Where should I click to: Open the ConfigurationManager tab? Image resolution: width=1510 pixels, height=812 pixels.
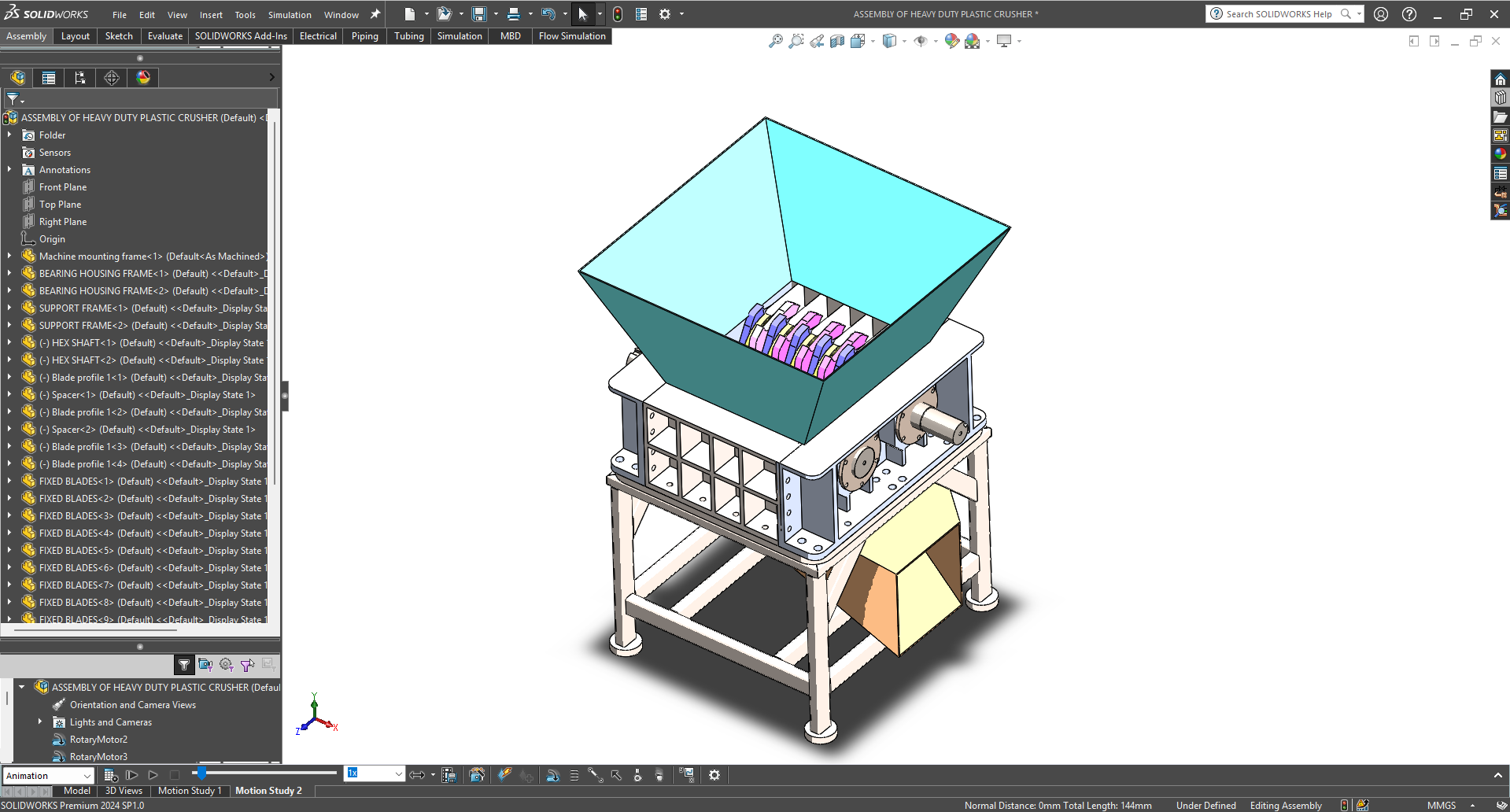80,77
